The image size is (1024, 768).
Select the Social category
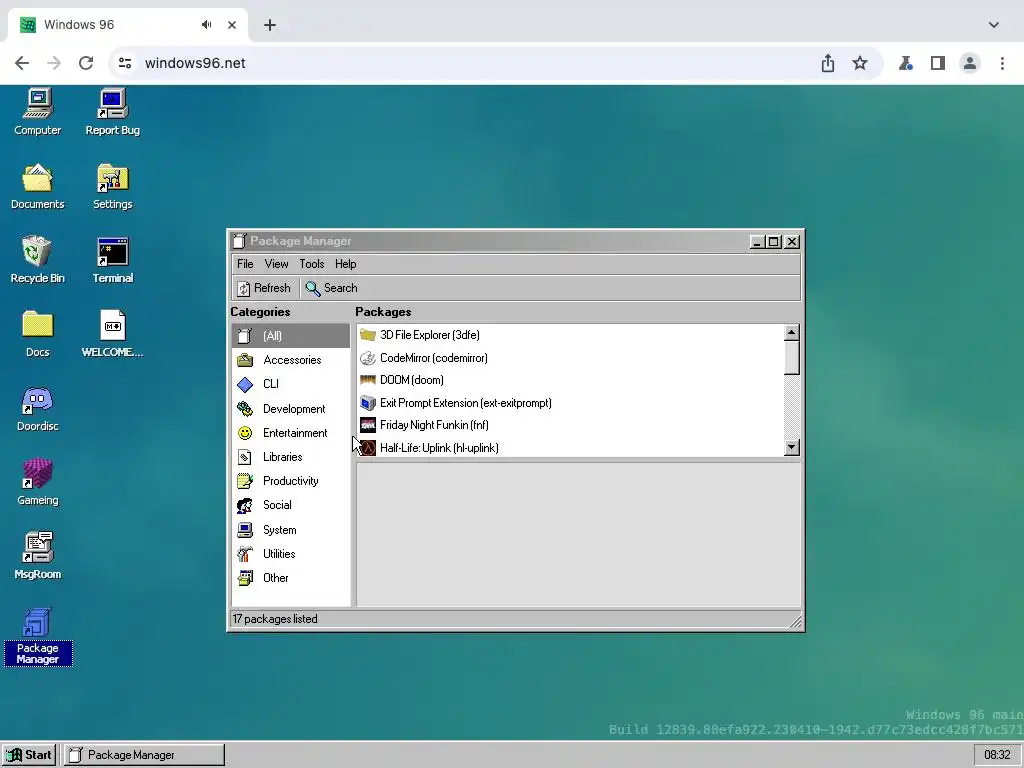[x=291, y=505]
